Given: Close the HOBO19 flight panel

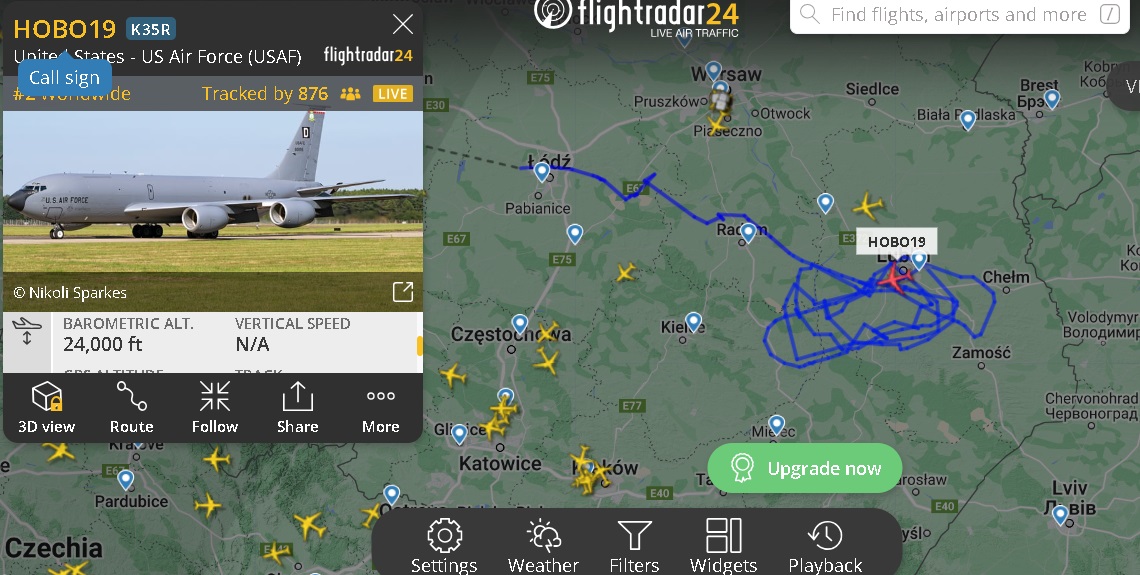Looking at the screenshot, I should click(403, 24).
